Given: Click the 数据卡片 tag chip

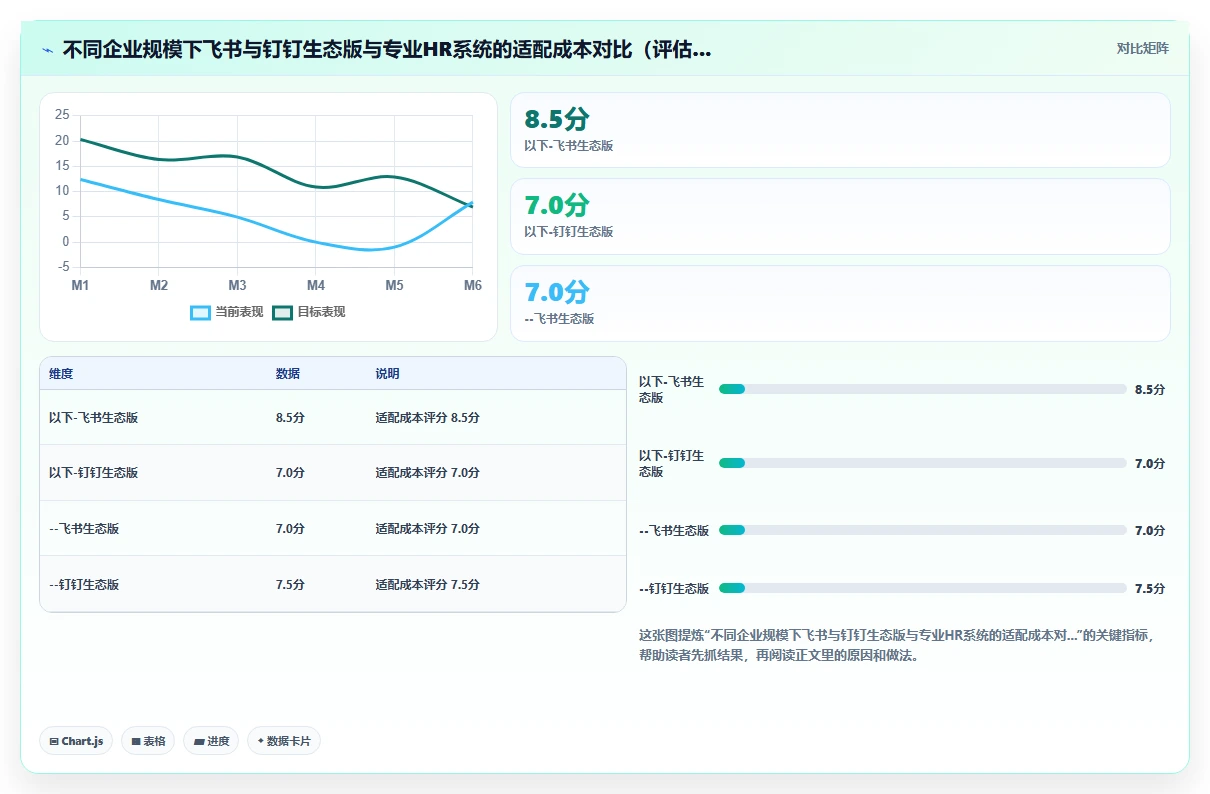Looking at the screenshot, I should [x=284, y=741].
